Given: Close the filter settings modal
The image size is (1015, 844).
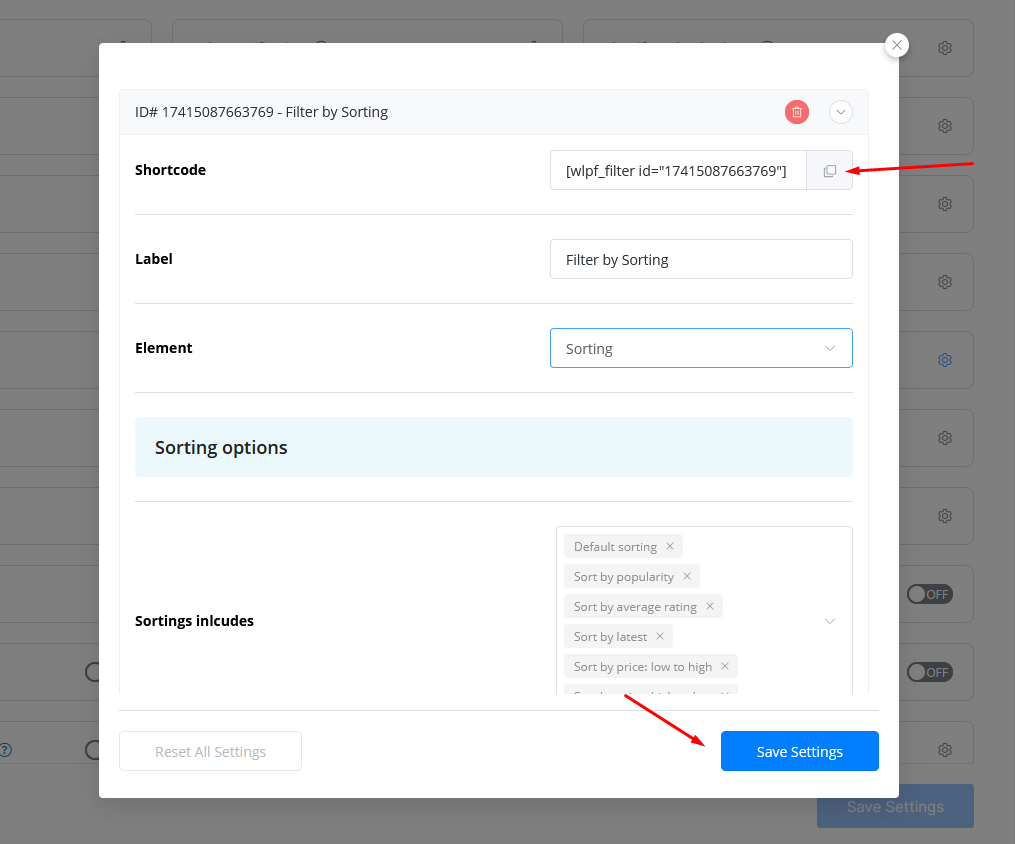Looking at the screenshot, I should [x=897, y=45].
